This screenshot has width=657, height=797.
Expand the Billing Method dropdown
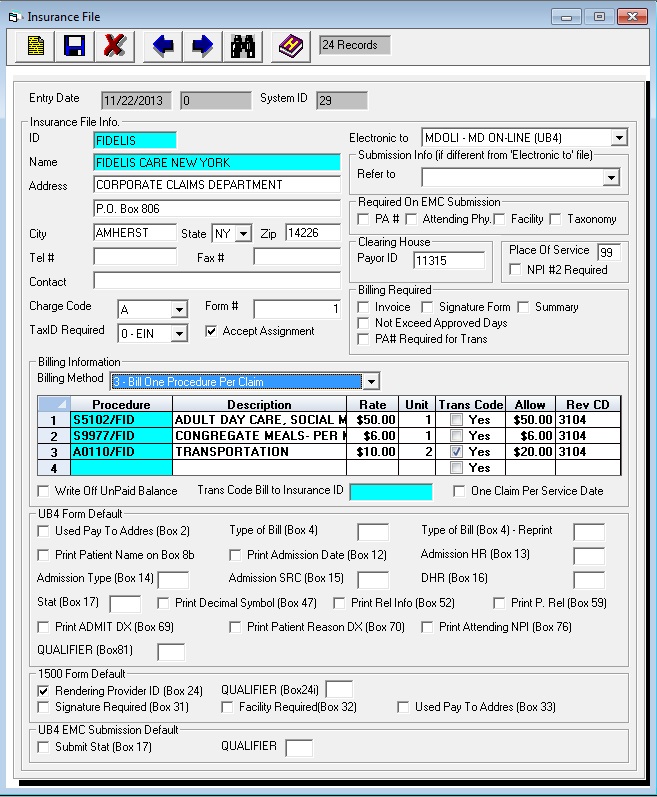click(x=371, y=381)
